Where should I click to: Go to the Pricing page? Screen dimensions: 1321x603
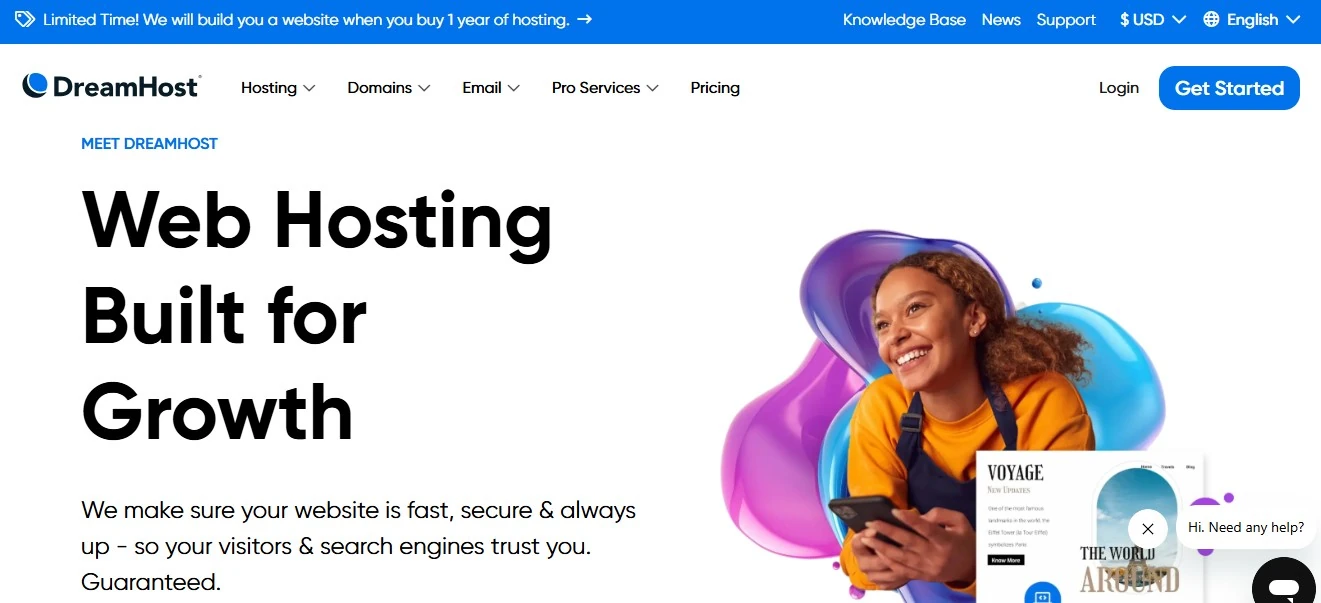(715, 88)
